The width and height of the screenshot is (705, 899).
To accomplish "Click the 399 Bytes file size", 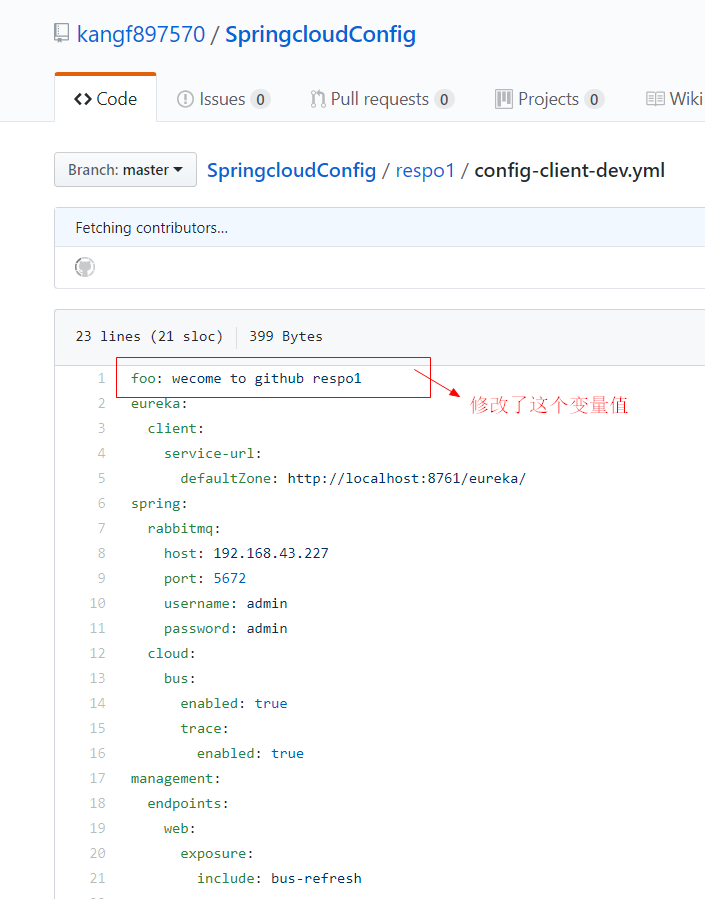I will pos(286,337).
